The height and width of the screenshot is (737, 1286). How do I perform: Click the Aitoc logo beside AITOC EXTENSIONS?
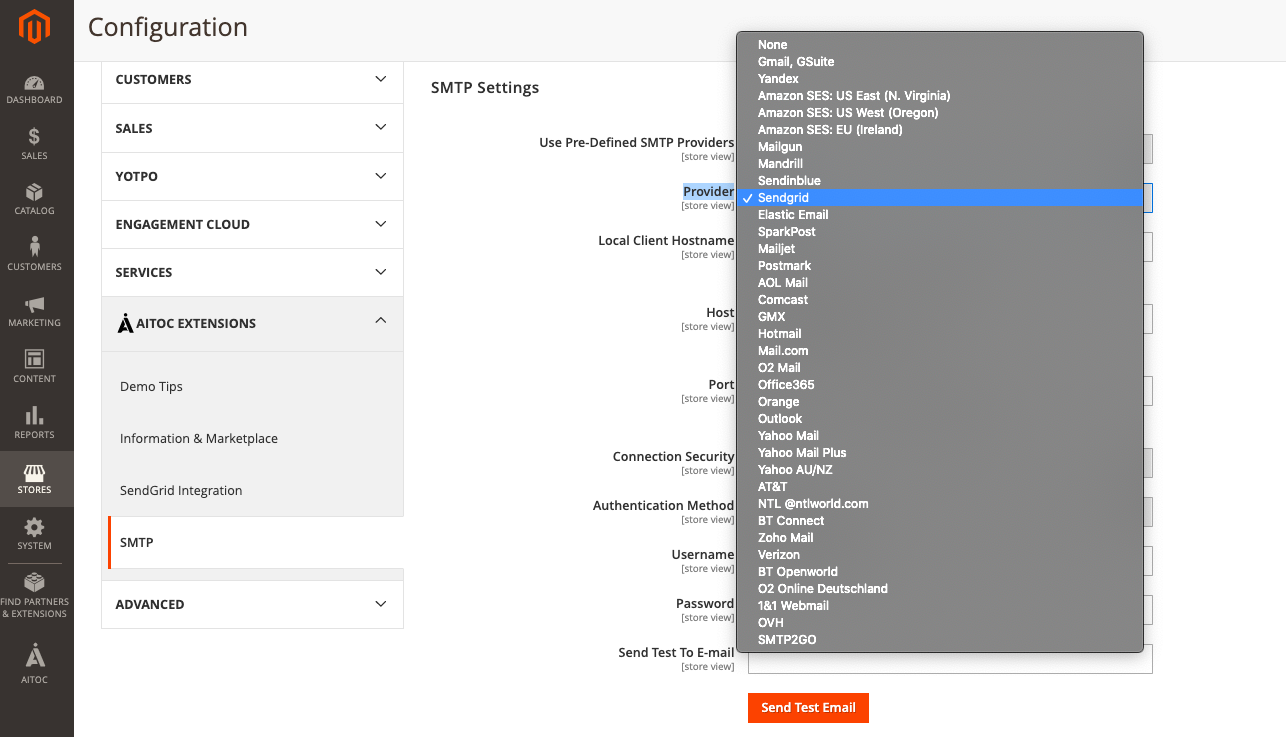click(125, 323)
